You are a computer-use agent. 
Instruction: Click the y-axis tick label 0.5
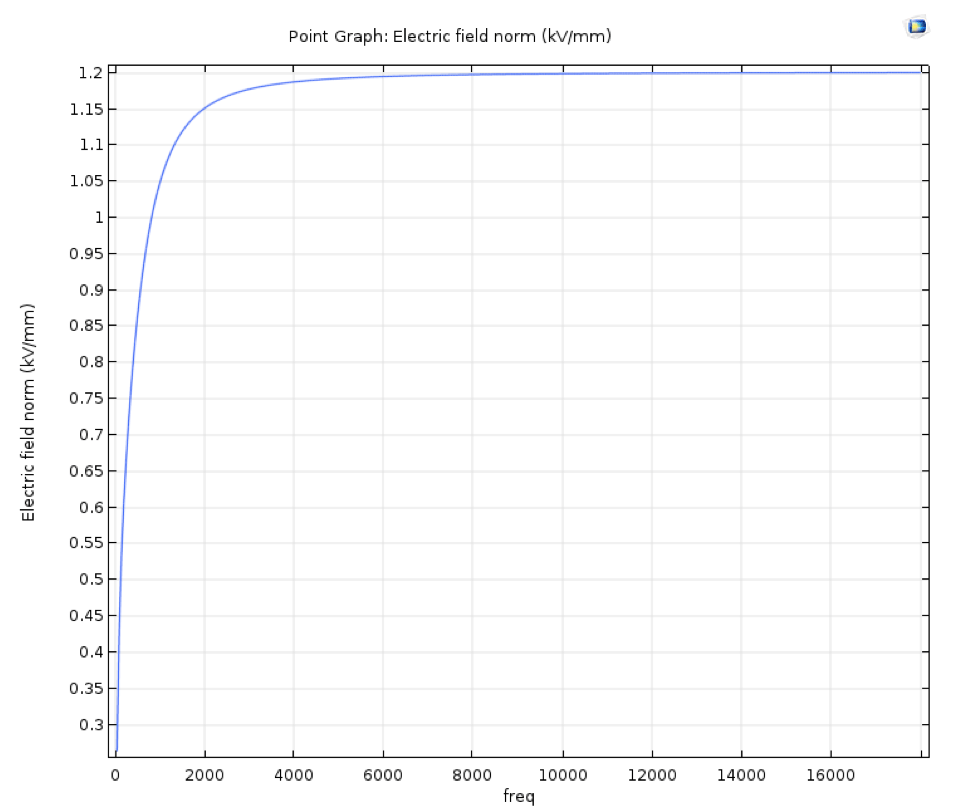pyautogui.click(x=91, y=579)
